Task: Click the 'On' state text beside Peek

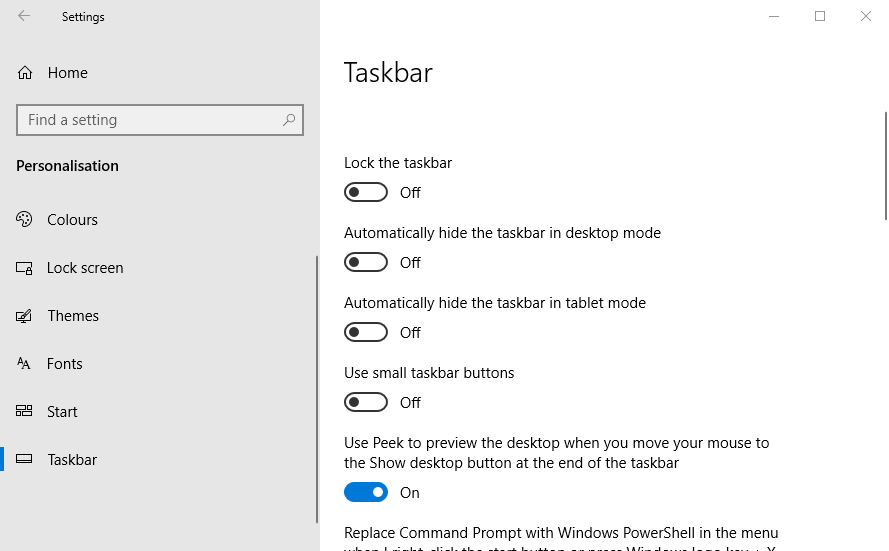Action: pyautogui.click(x=410, y=493)
